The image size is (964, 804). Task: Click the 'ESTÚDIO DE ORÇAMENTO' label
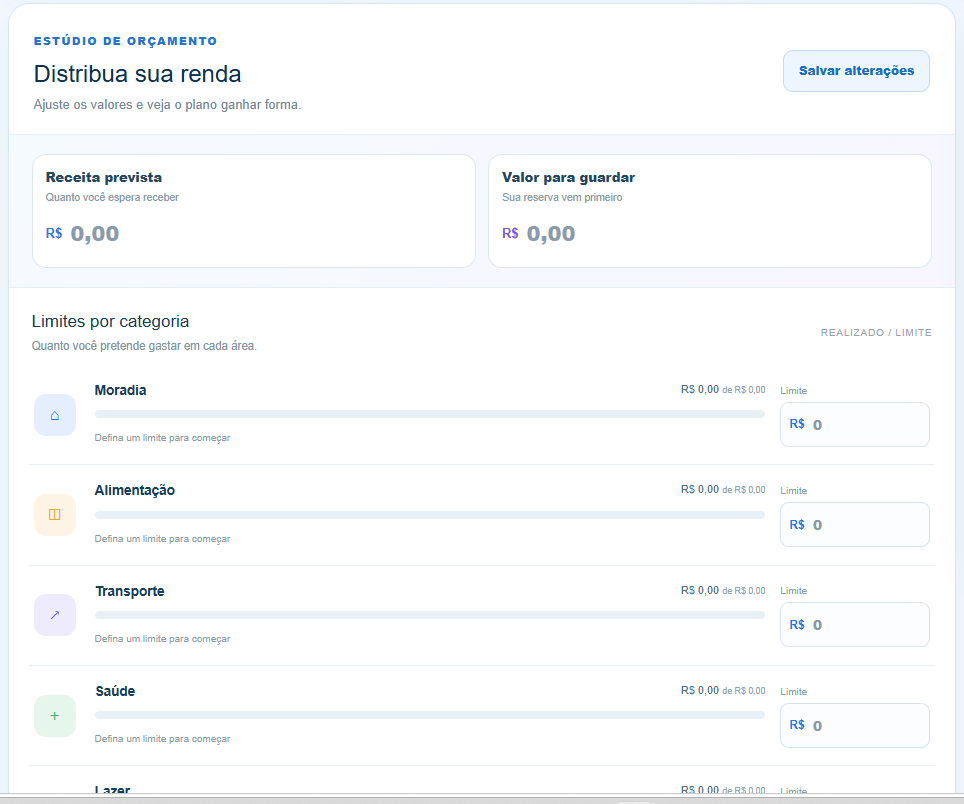[125, 41]
